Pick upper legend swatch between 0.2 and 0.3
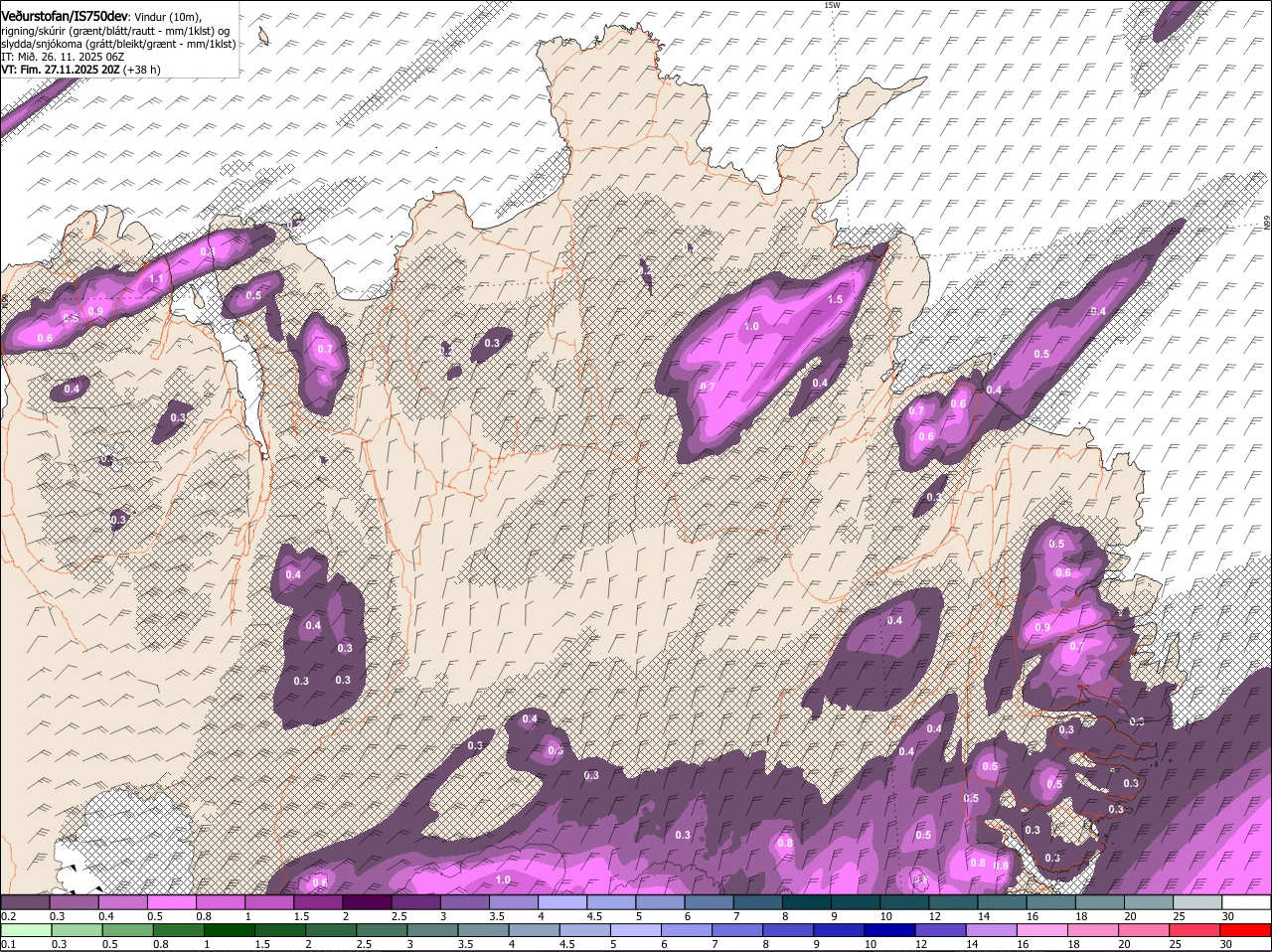Image resolution: width=1272 pixels, height=952 pixels. click(x=25, y=902)
